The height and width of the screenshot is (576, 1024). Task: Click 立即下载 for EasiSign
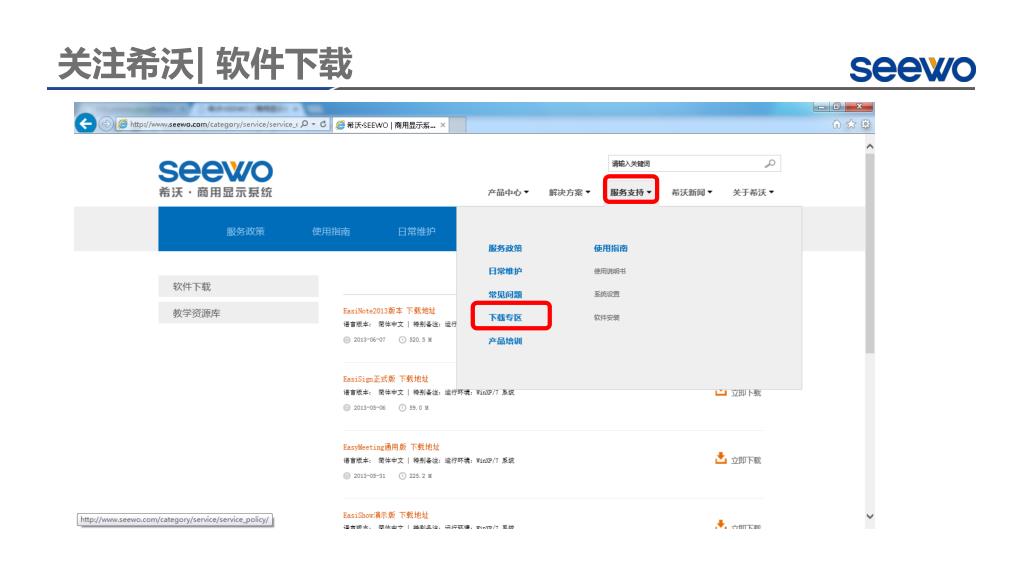pos(746,392)
